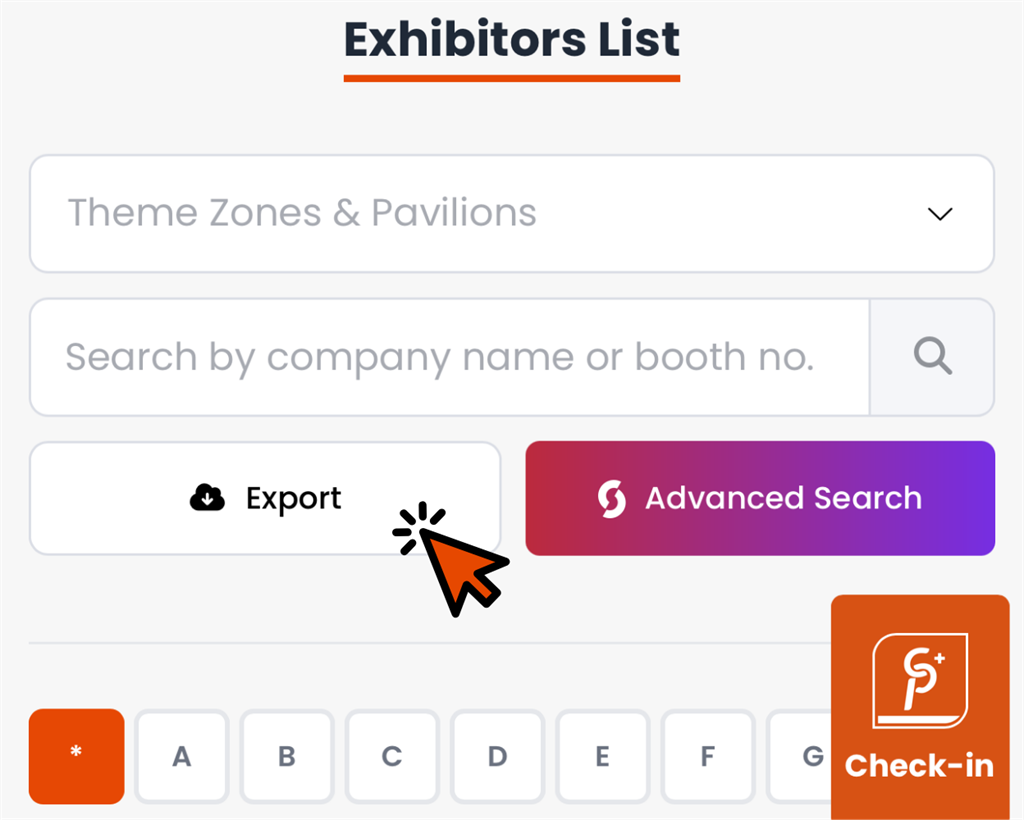
Task: Select the asterisk all-exhibitors filter
Action: 76,756
